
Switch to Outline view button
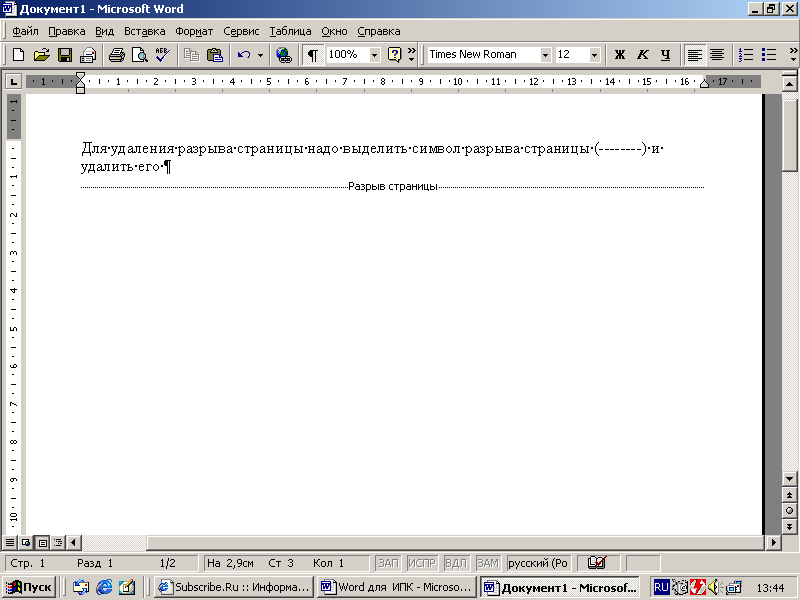click(x=58, y=542)
